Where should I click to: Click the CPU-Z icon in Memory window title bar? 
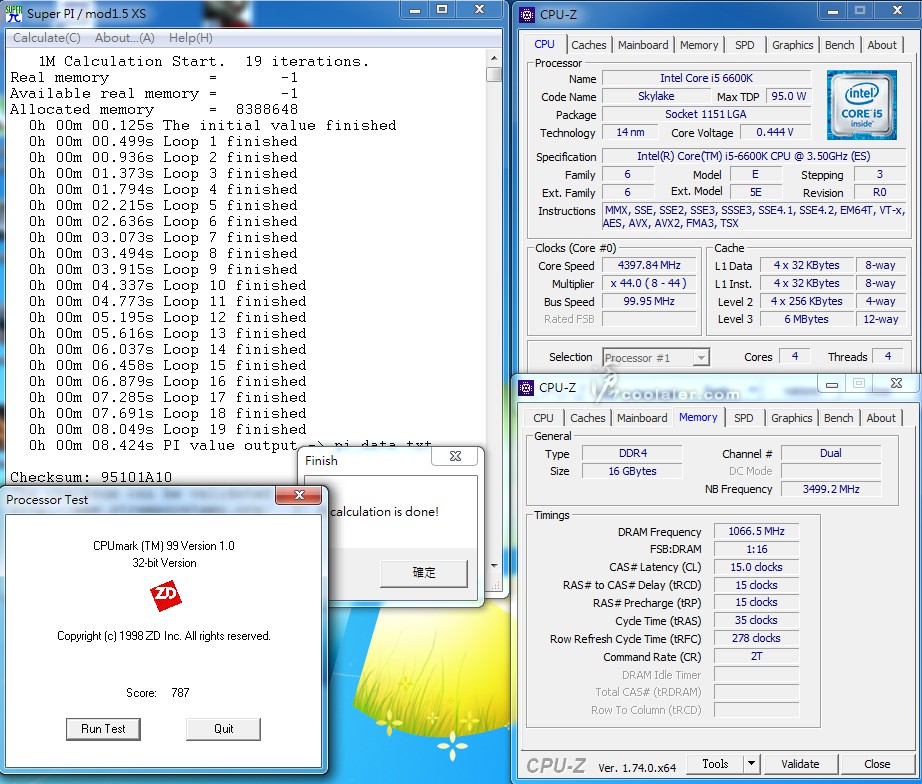[x=526, y=388]
